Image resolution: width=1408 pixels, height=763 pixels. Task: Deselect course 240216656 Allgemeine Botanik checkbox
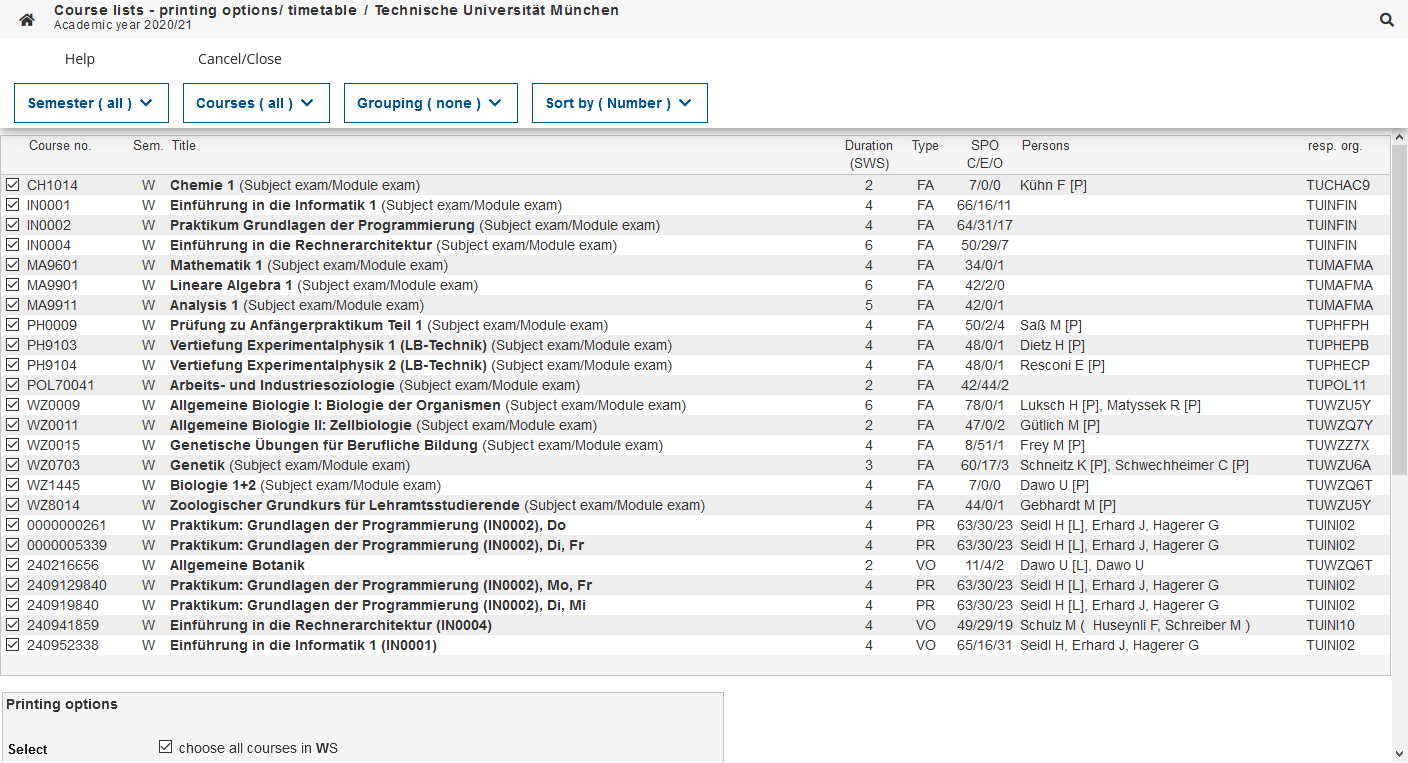tap(13, 565)
